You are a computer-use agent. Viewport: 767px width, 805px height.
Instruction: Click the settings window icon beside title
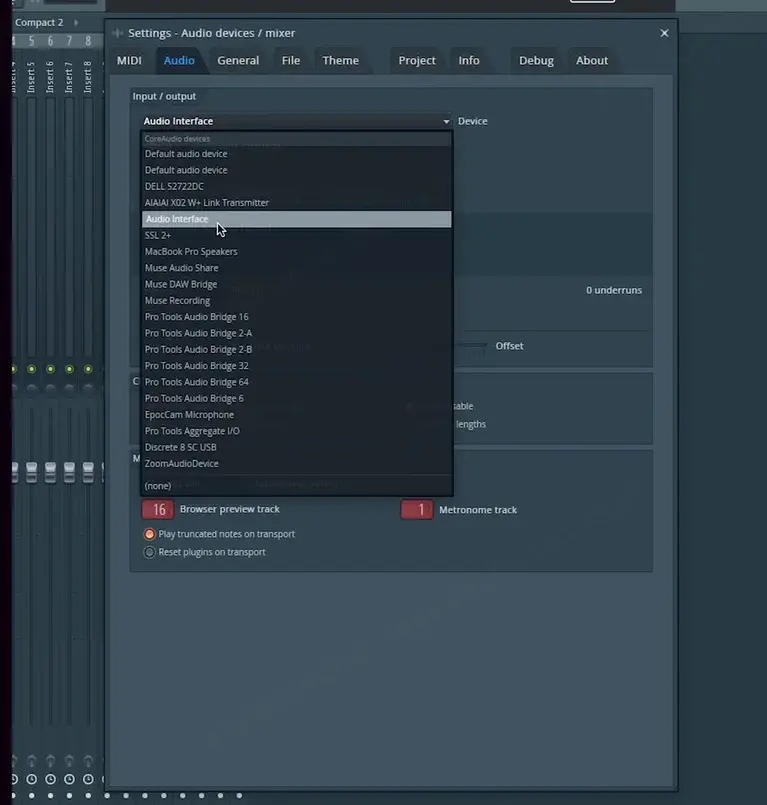pos(118,33)
